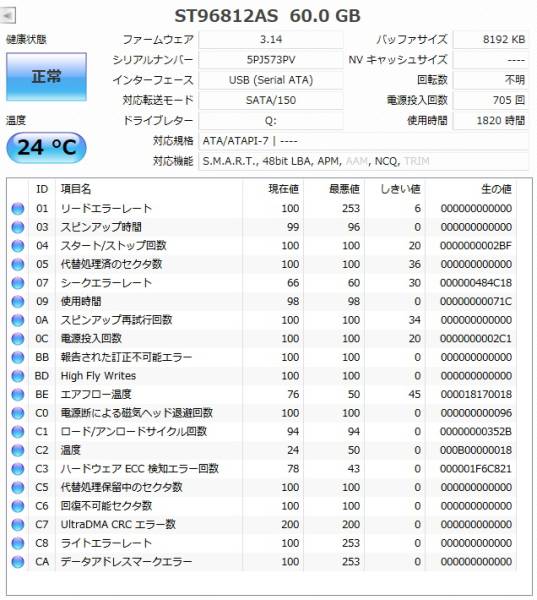The width and height of the screenshot is (537, 600).
Task: Click the power-on hours field 1820 時間
Action: pyautogui.click(x=491, y=121)
